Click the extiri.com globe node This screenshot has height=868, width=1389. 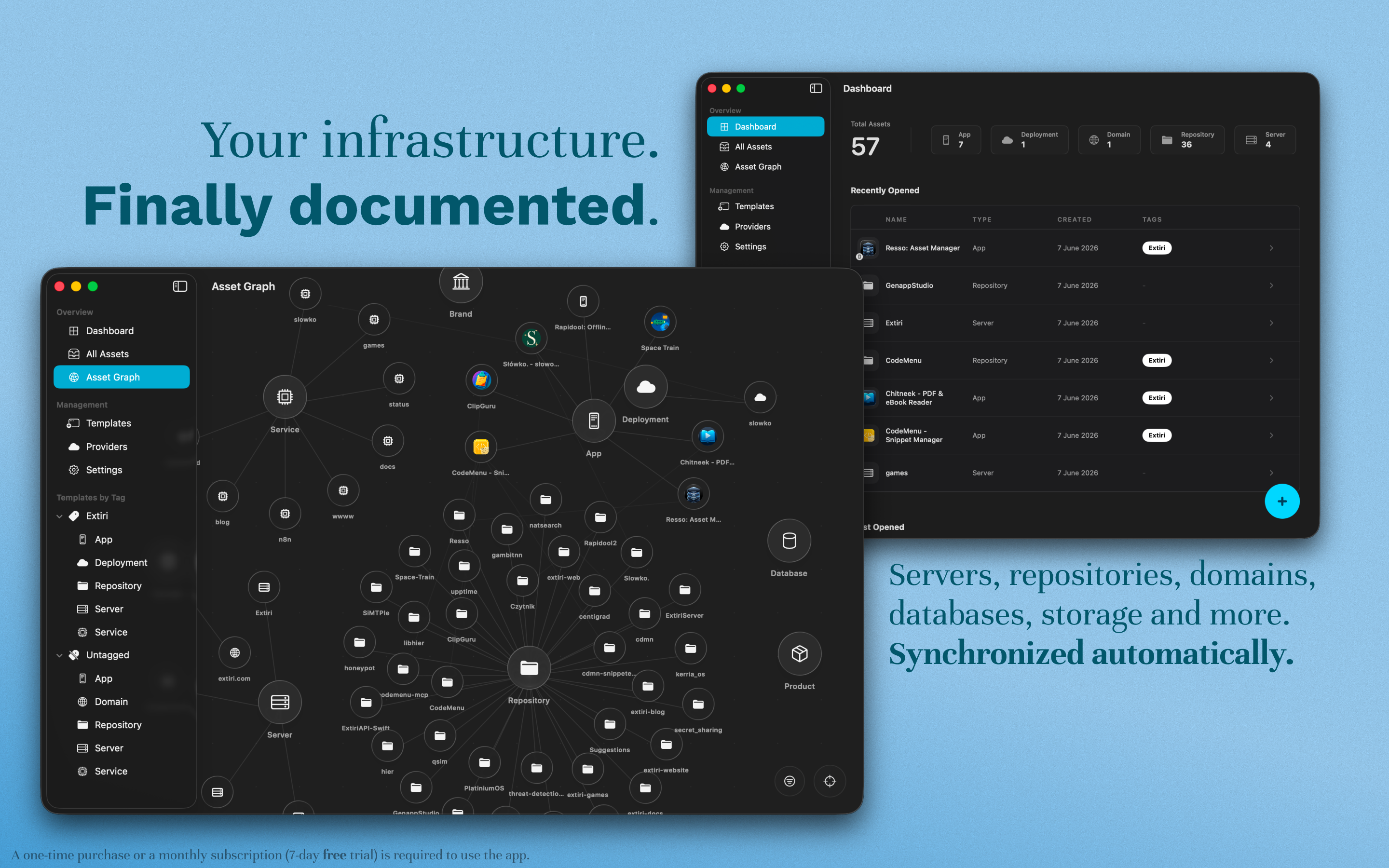point(235,653)
